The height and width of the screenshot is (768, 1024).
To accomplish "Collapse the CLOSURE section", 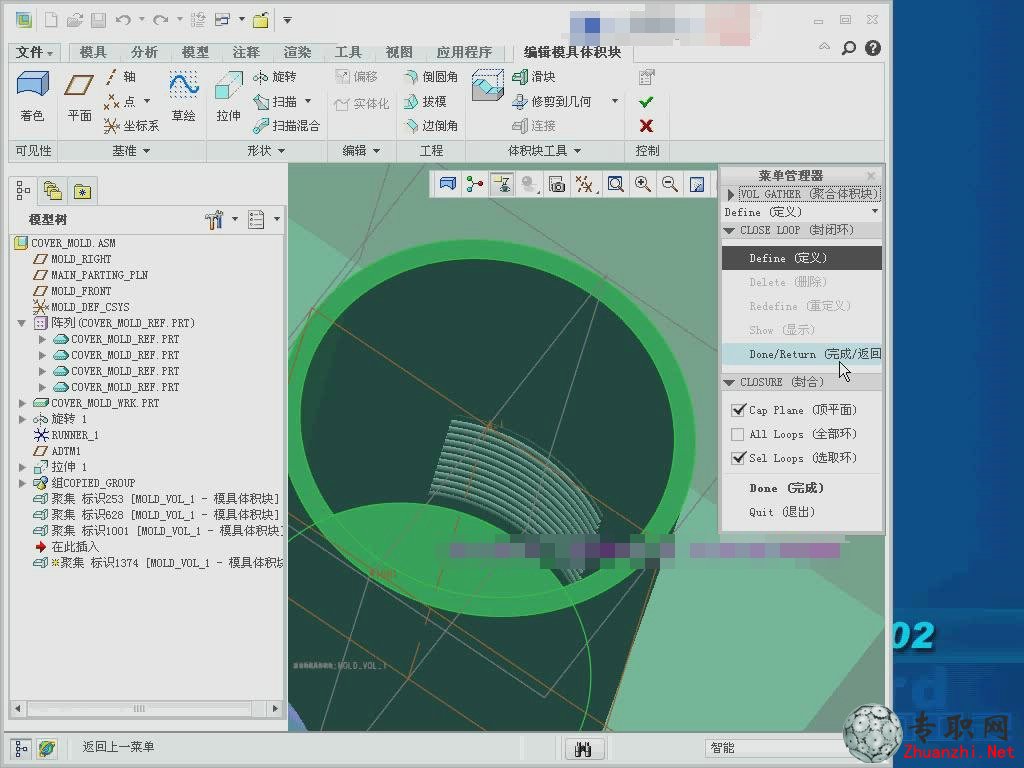I will point(729,383).
